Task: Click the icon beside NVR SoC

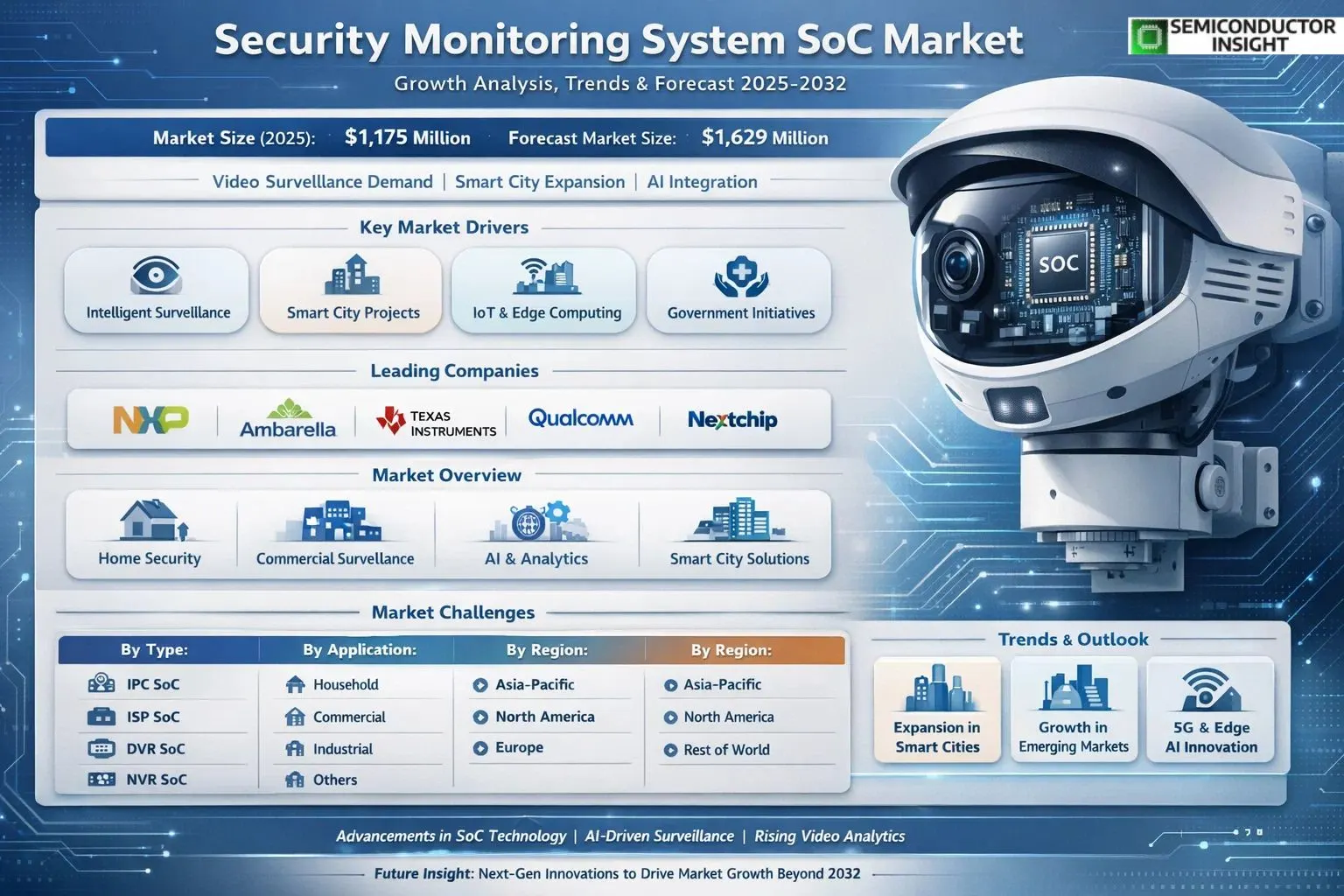Action: (x=101, y=779)
